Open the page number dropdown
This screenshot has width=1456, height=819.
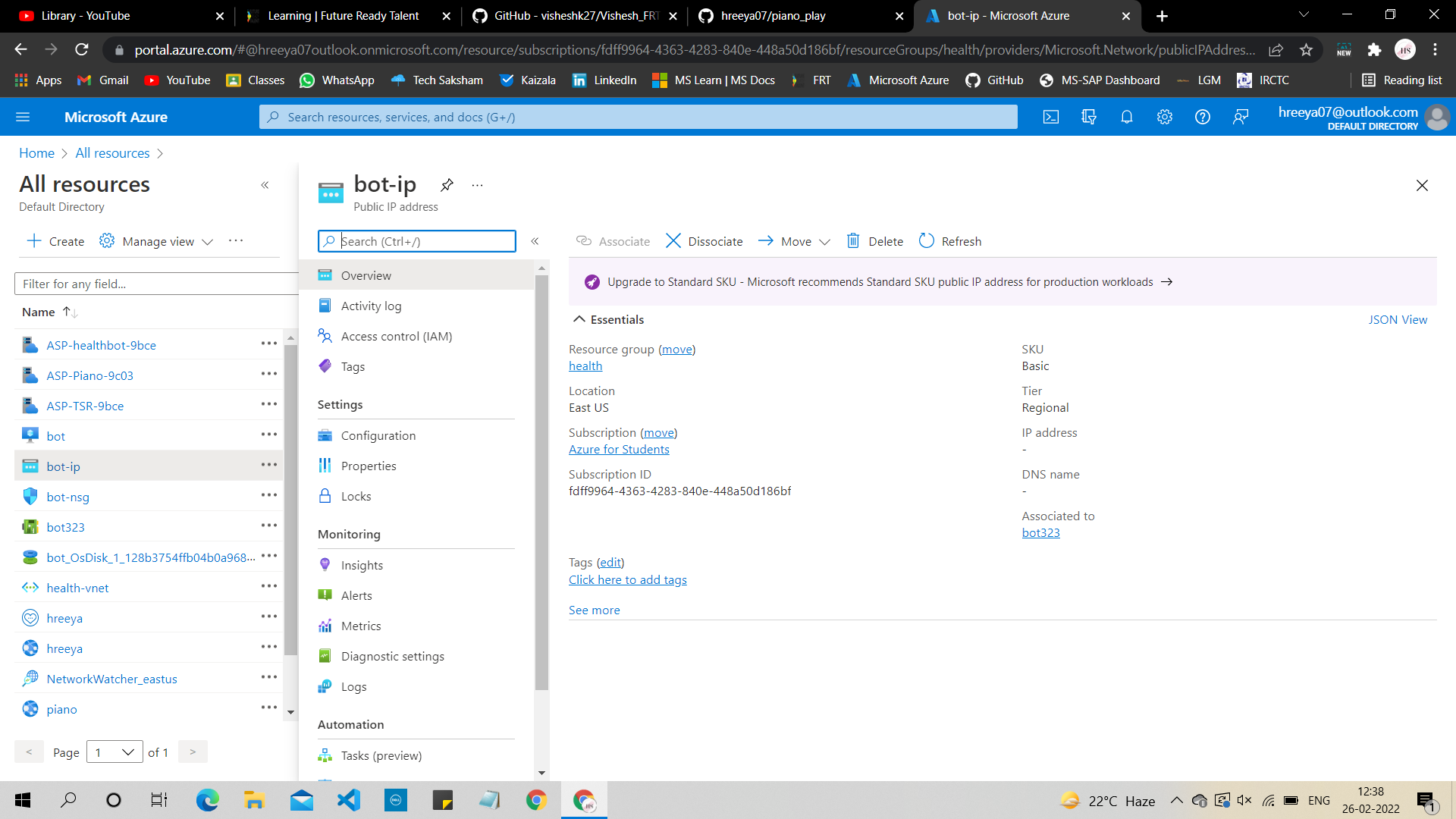point(115,752)
